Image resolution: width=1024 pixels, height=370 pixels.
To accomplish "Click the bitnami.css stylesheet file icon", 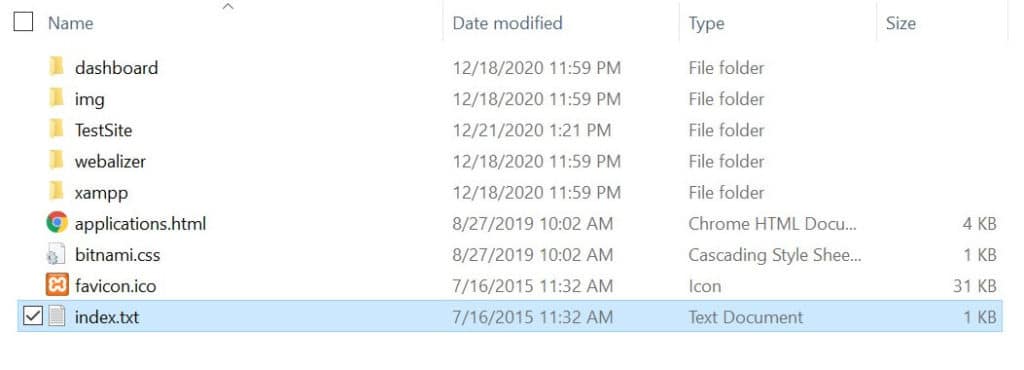I will 57,254.
